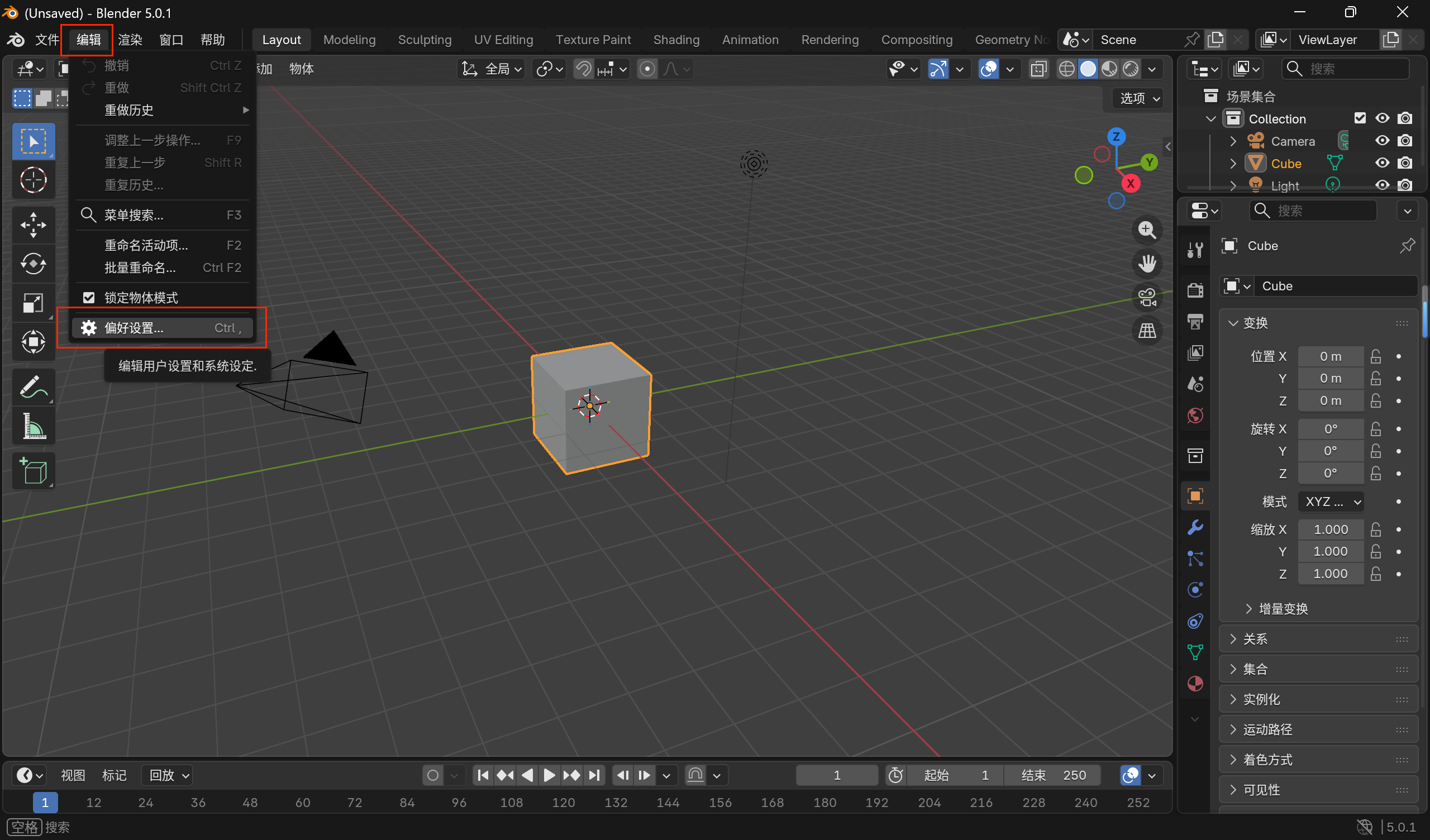
Task: Click frame 120 on the timeline
Action: pos(563,803)
